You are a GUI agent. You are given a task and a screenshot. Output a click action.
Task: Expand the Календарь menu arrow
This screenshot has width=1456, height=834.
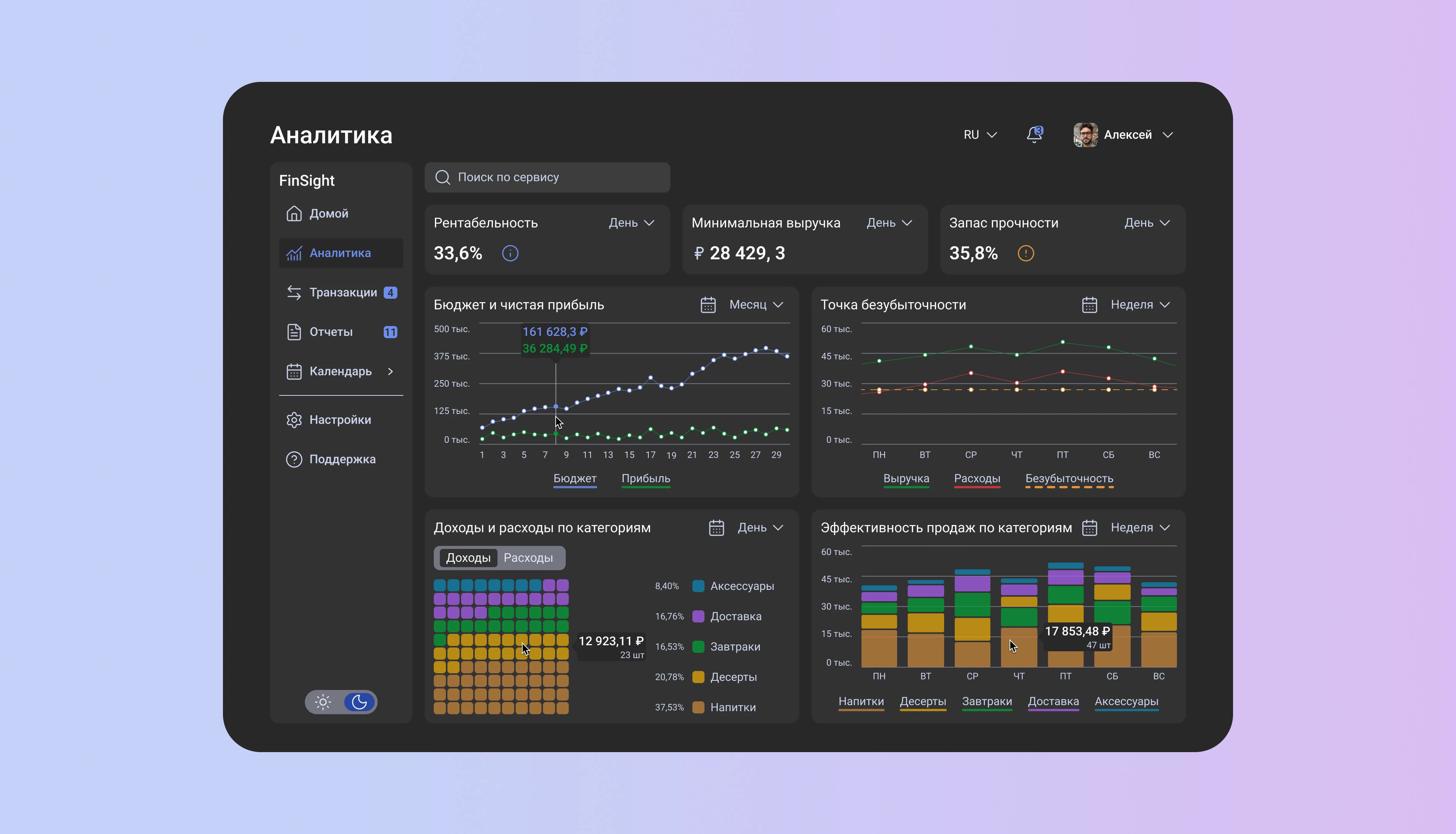(391, 371)
